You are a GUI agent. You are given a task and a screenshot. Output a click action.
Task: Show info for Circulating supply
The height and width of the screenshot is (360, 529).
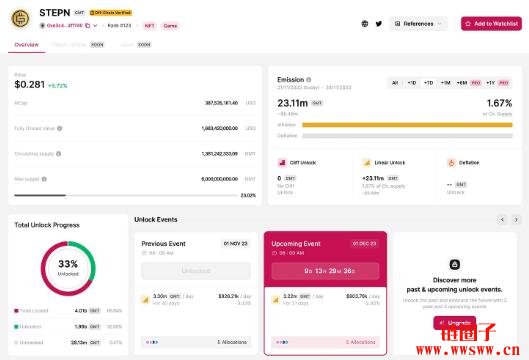tap(58, 154)
